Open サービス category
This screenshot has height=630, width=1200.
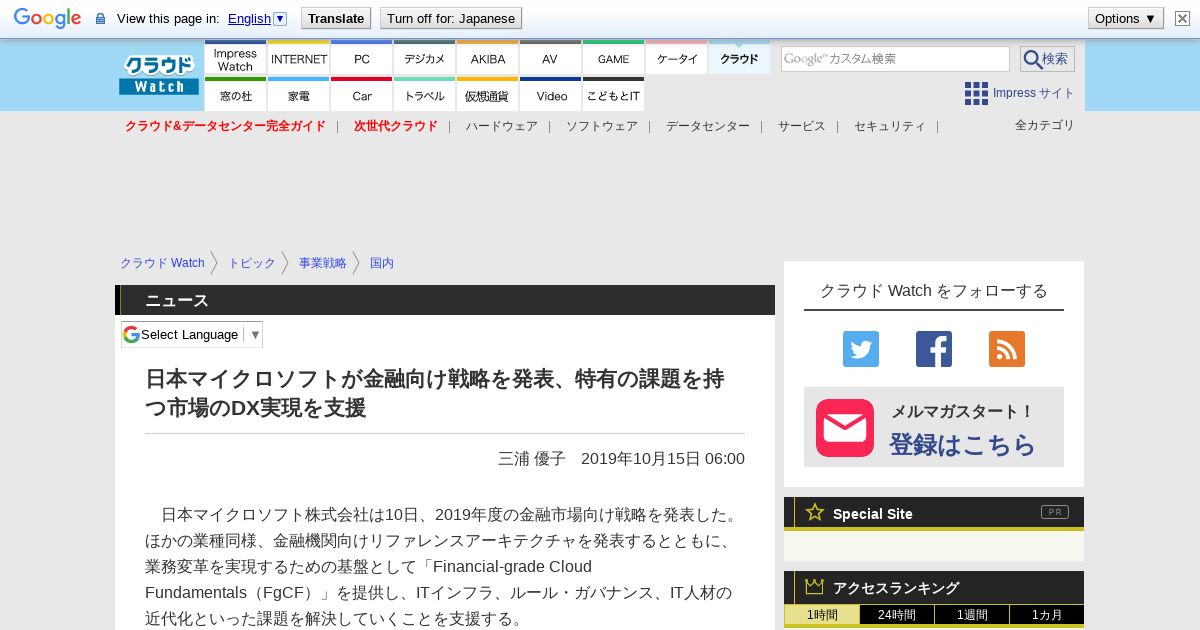click(x=801, y=126)
